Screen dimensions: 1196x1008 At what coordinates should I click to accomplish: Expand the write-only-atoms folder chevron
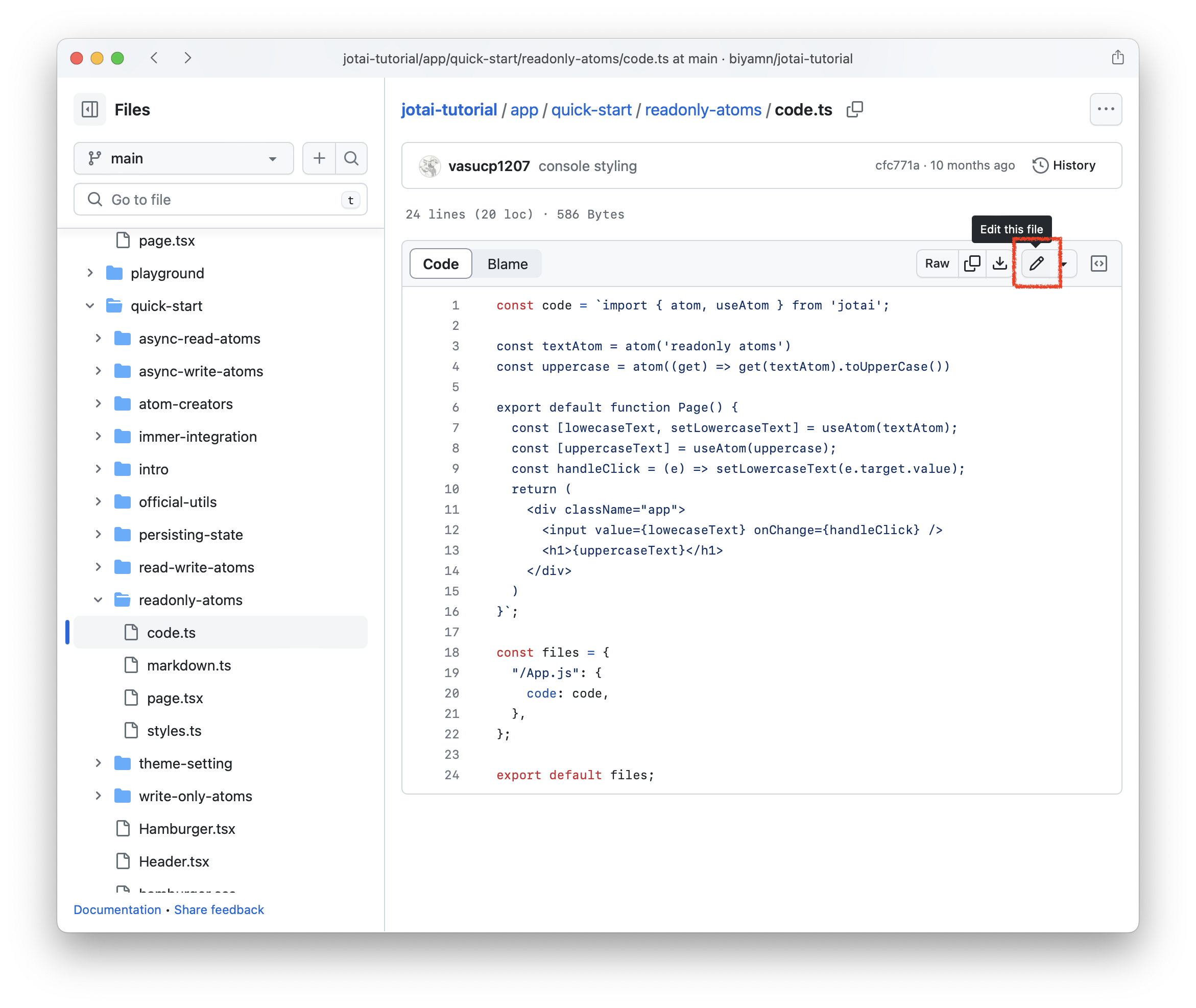pyautogui.click(x=98, y=796)
